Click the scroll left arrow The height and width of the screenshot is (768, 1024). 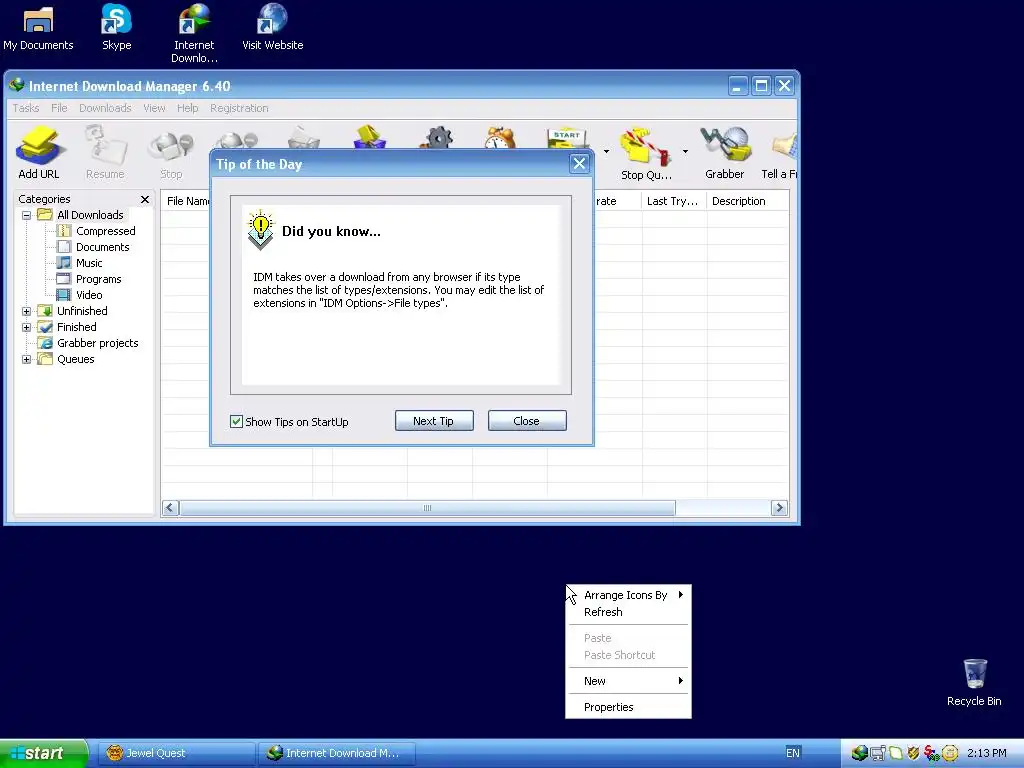tap(170, 507)
